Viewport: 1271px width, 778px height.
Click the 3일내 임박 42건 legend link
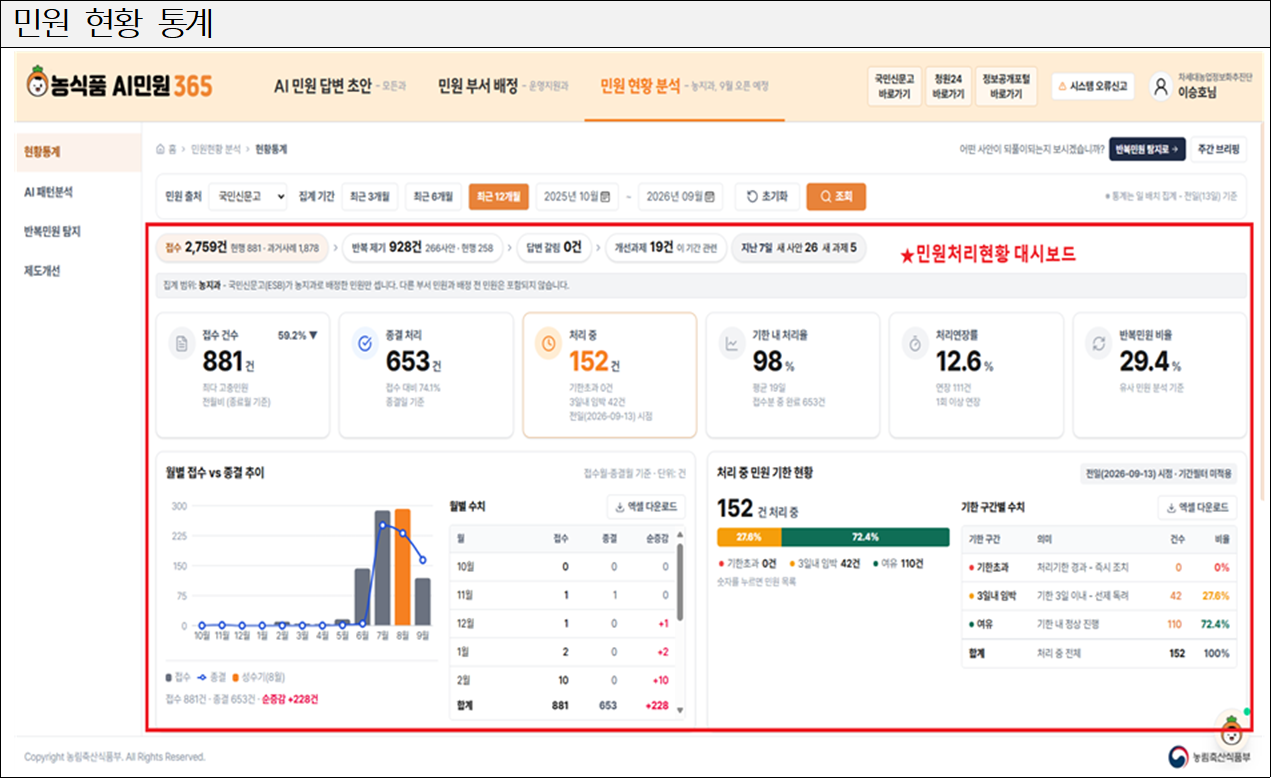[823, 564]
